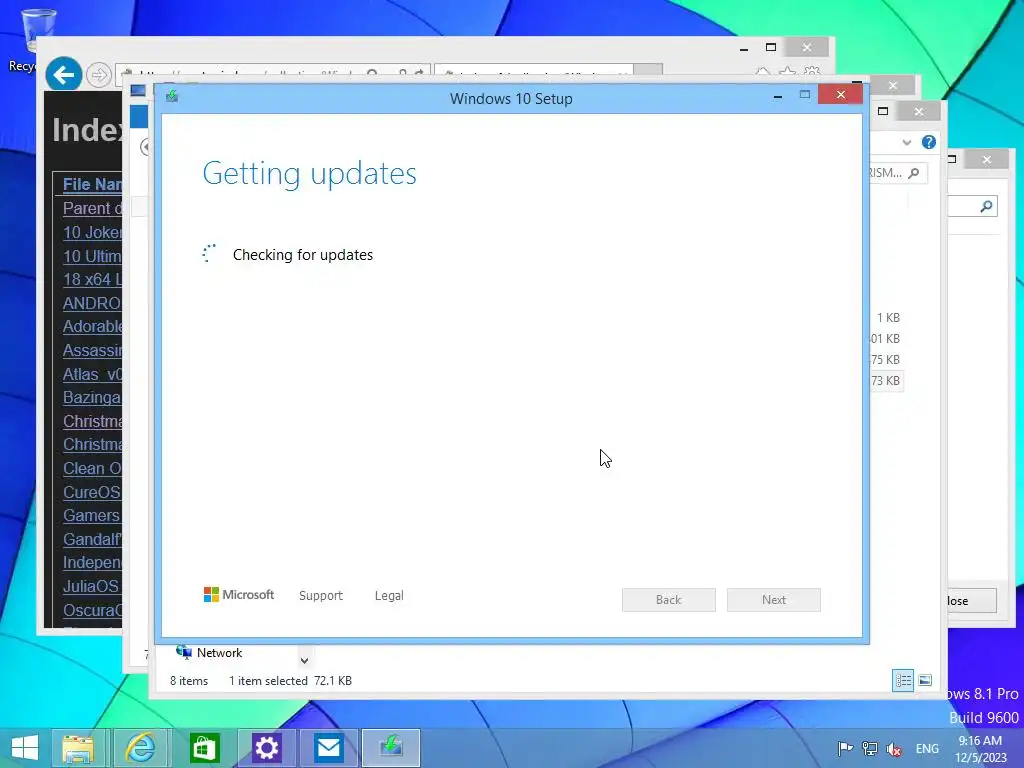Image resolution: width=1024 pixels, height=768 pixels.
Task: Open File Explorer from the taskbar
Action: coord(78,748)
